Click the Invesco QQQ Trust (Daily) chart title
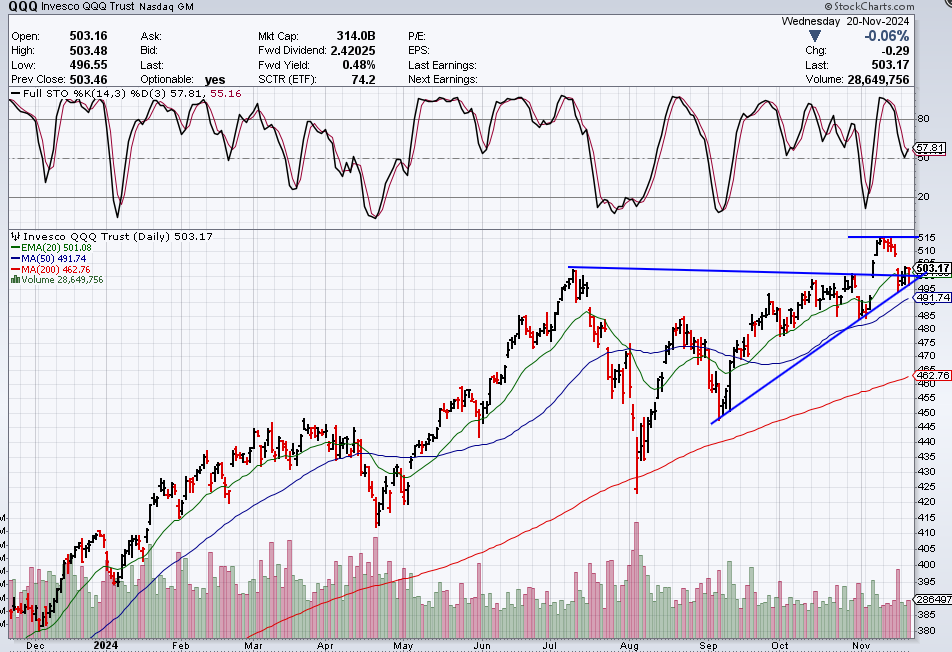The width and height of the screenshot is (952, 652). tap(112, 236)
